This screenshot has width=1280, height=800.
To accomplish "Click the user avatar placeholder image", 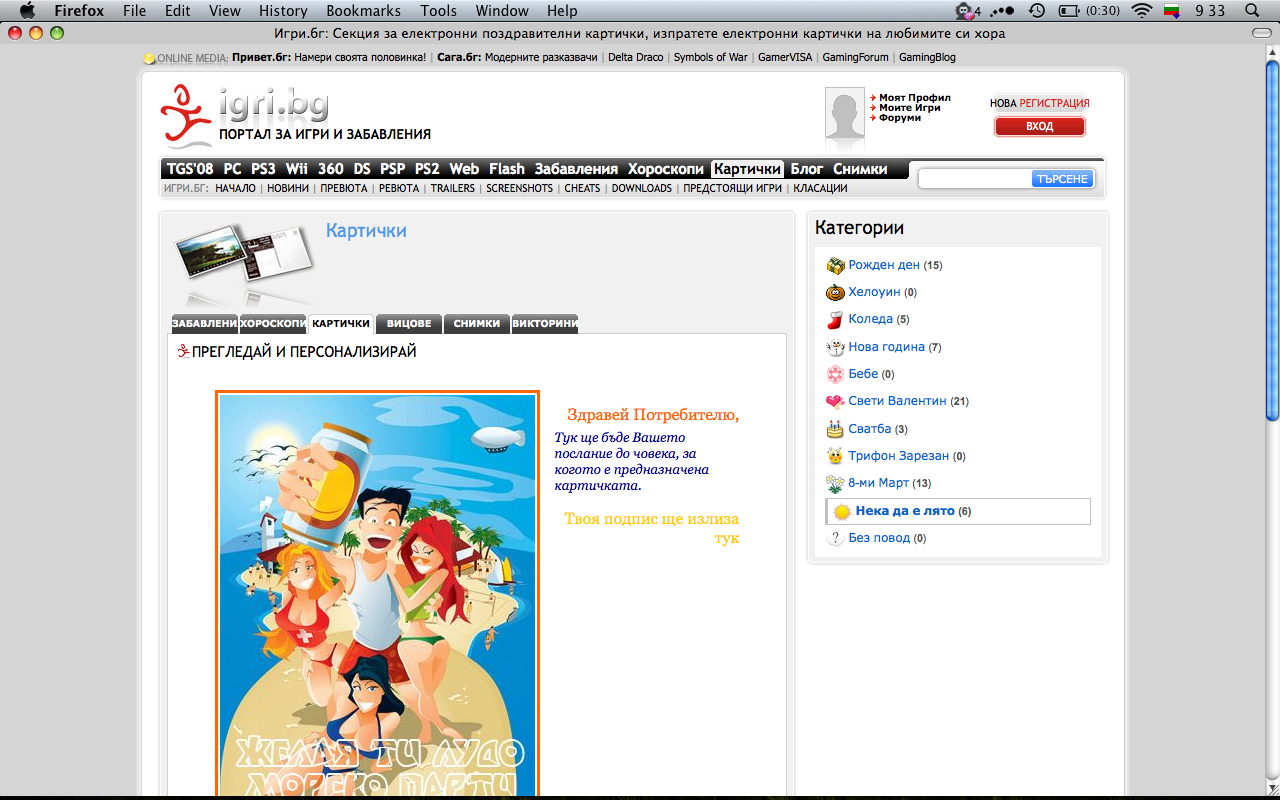I will (844, 112).
